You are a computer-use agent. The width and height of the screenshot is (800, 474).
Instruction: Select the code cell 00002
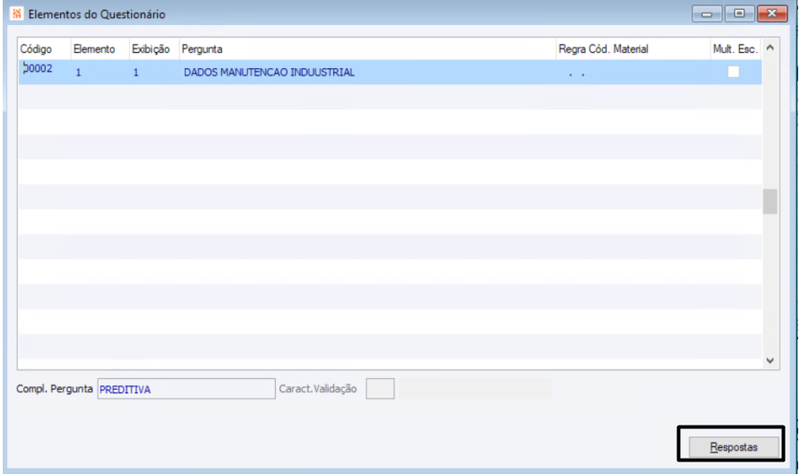pos(44,72)
